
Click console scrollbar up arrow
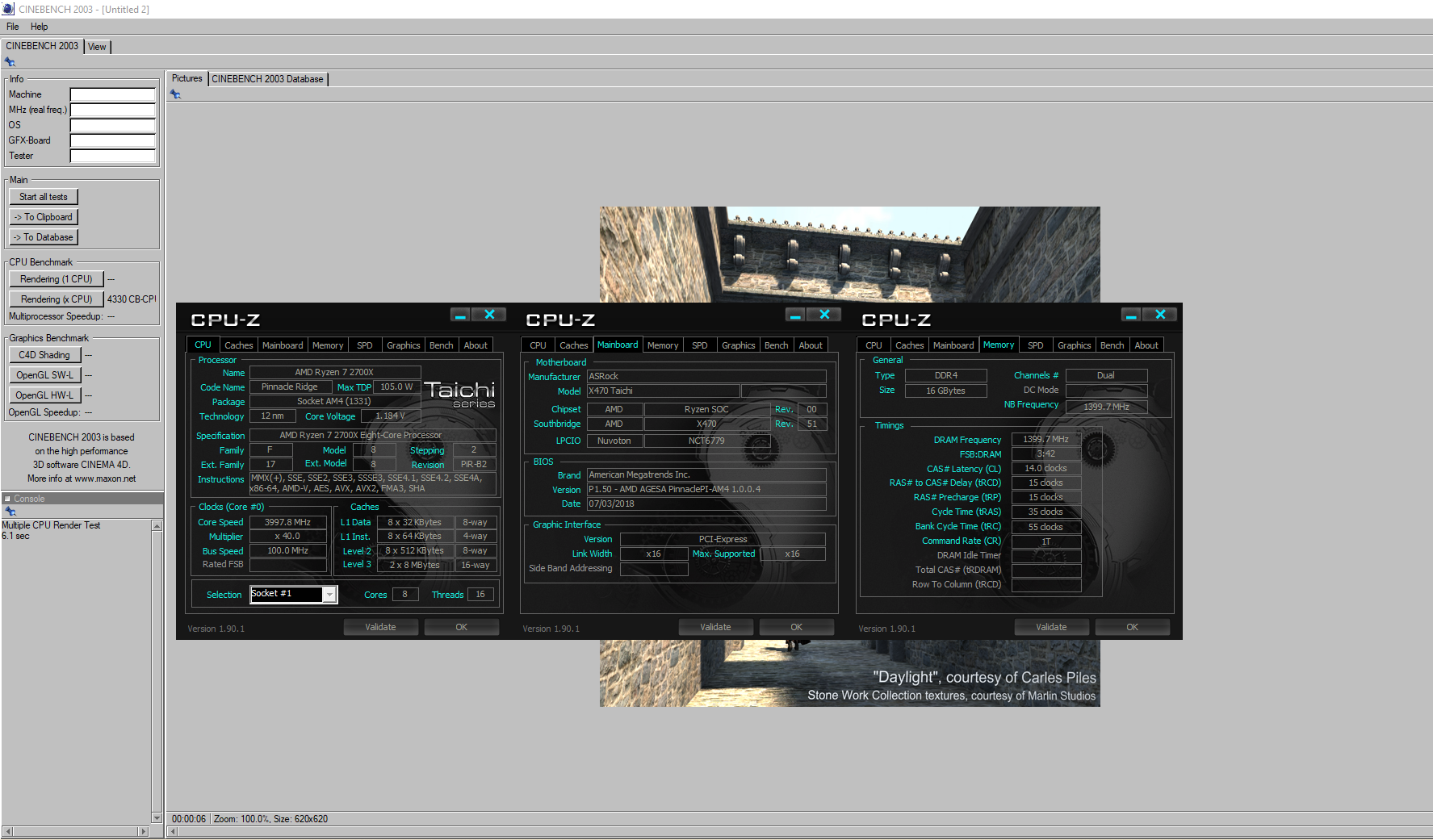(157, 526)
